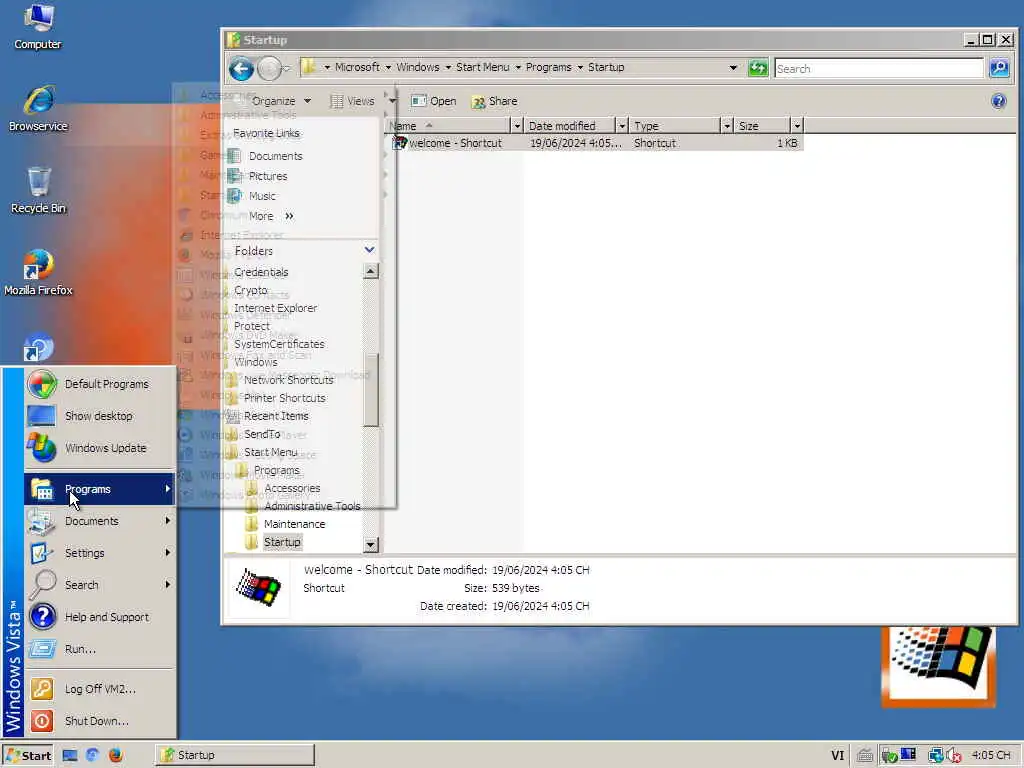Select Internet Explorer folder in tree

(x=275, y=308)
